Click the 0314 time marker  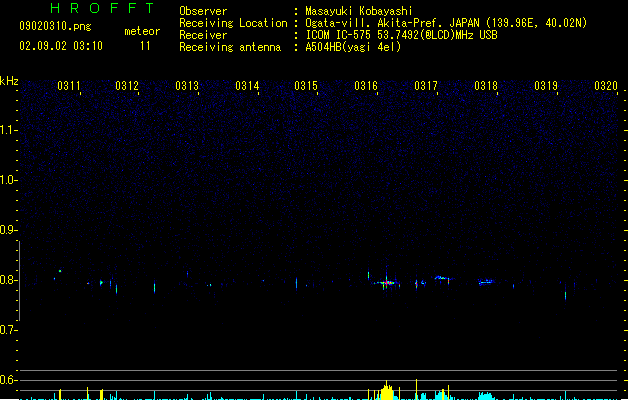[x=247, y=86]
